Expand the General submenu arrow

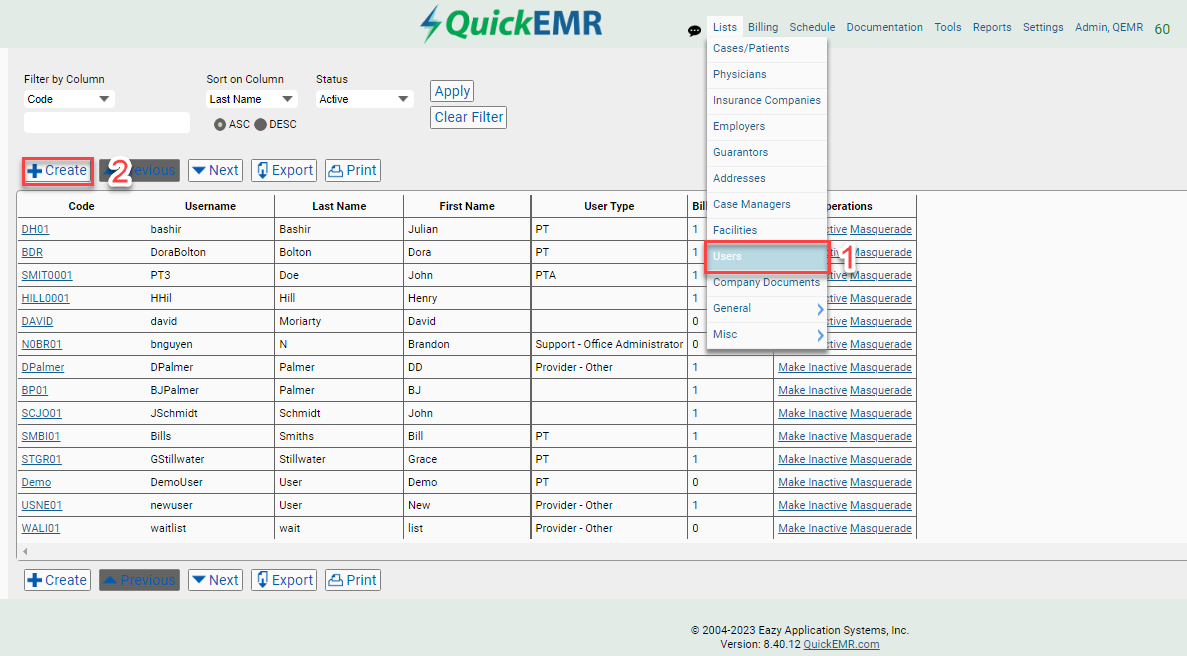point(820,309)
